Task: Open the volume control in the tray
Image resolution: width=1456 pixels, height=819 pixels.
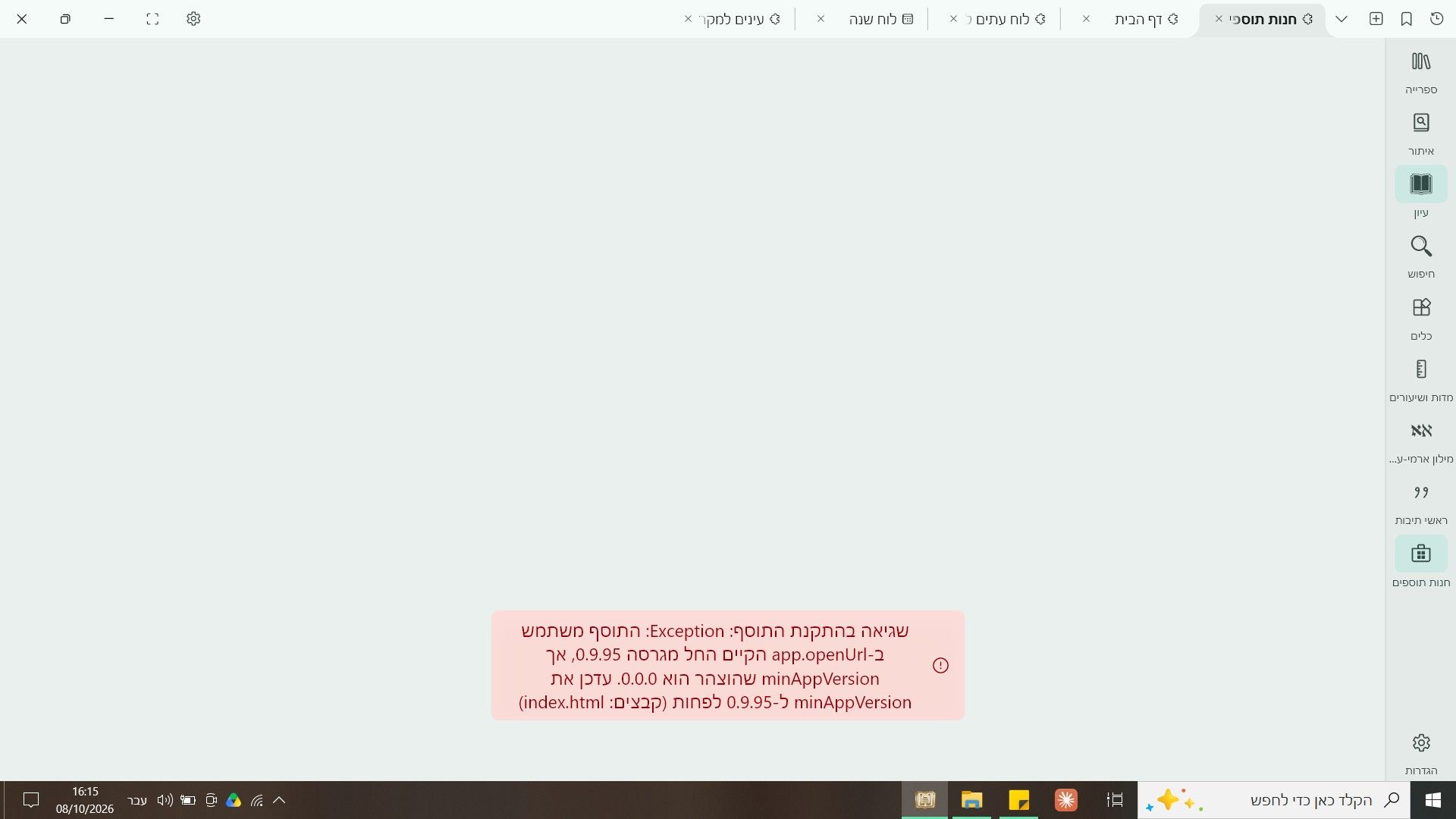Action: [x=165, y=800]
